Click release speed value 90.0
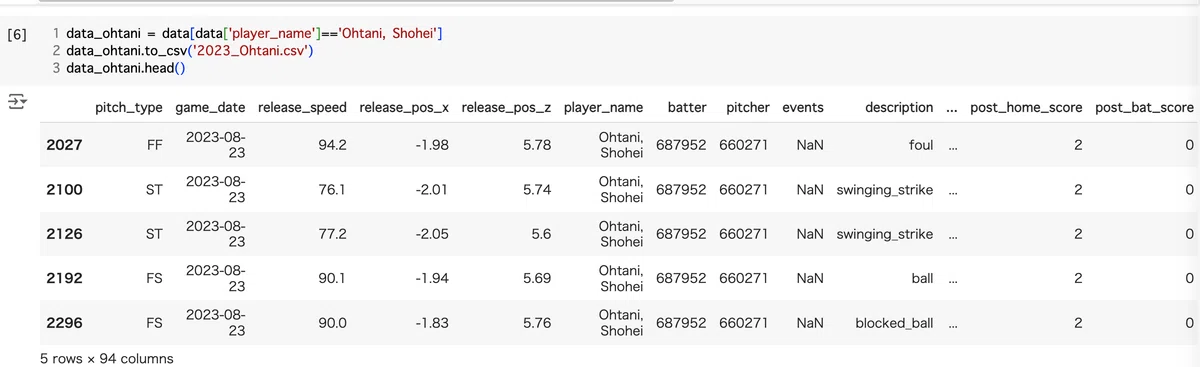1200x367 pixels. pos(332,323)
